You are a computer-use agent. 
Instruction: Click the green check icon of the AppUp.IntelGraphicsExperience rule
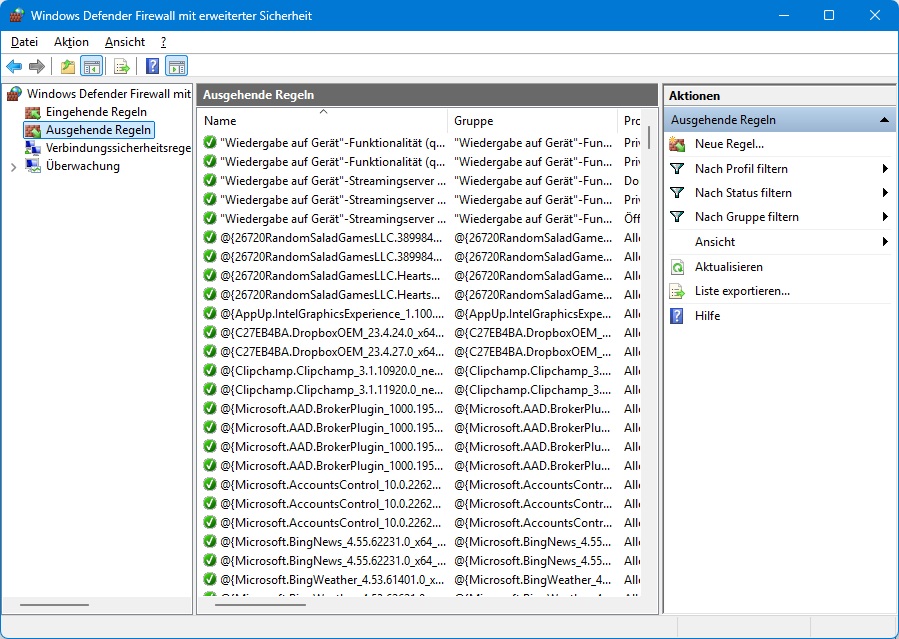point(210,313)
